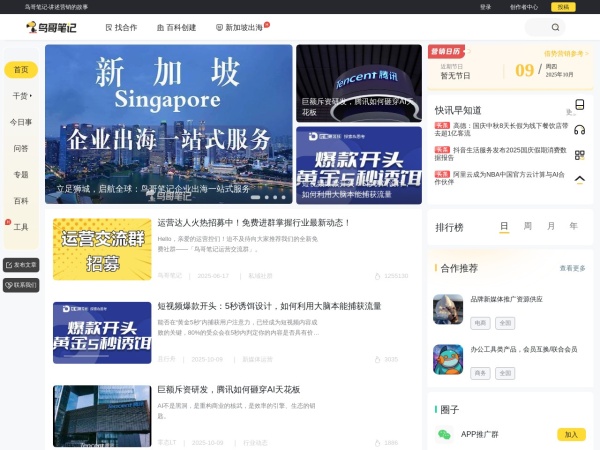600x450 pixels.
Task: Click the headset customer service icon
Action: click(x=579, y=130)
